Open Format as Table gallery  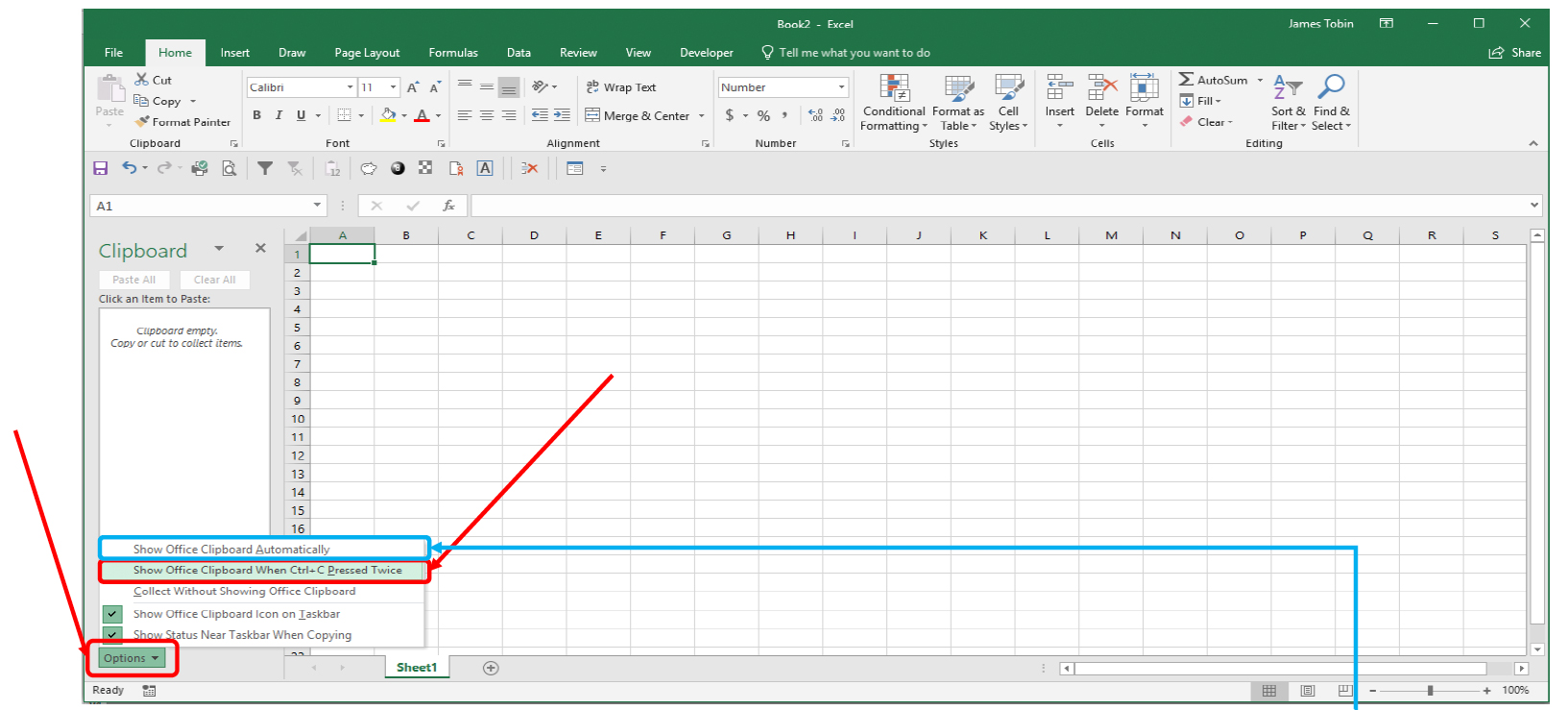tap(957, 103)
